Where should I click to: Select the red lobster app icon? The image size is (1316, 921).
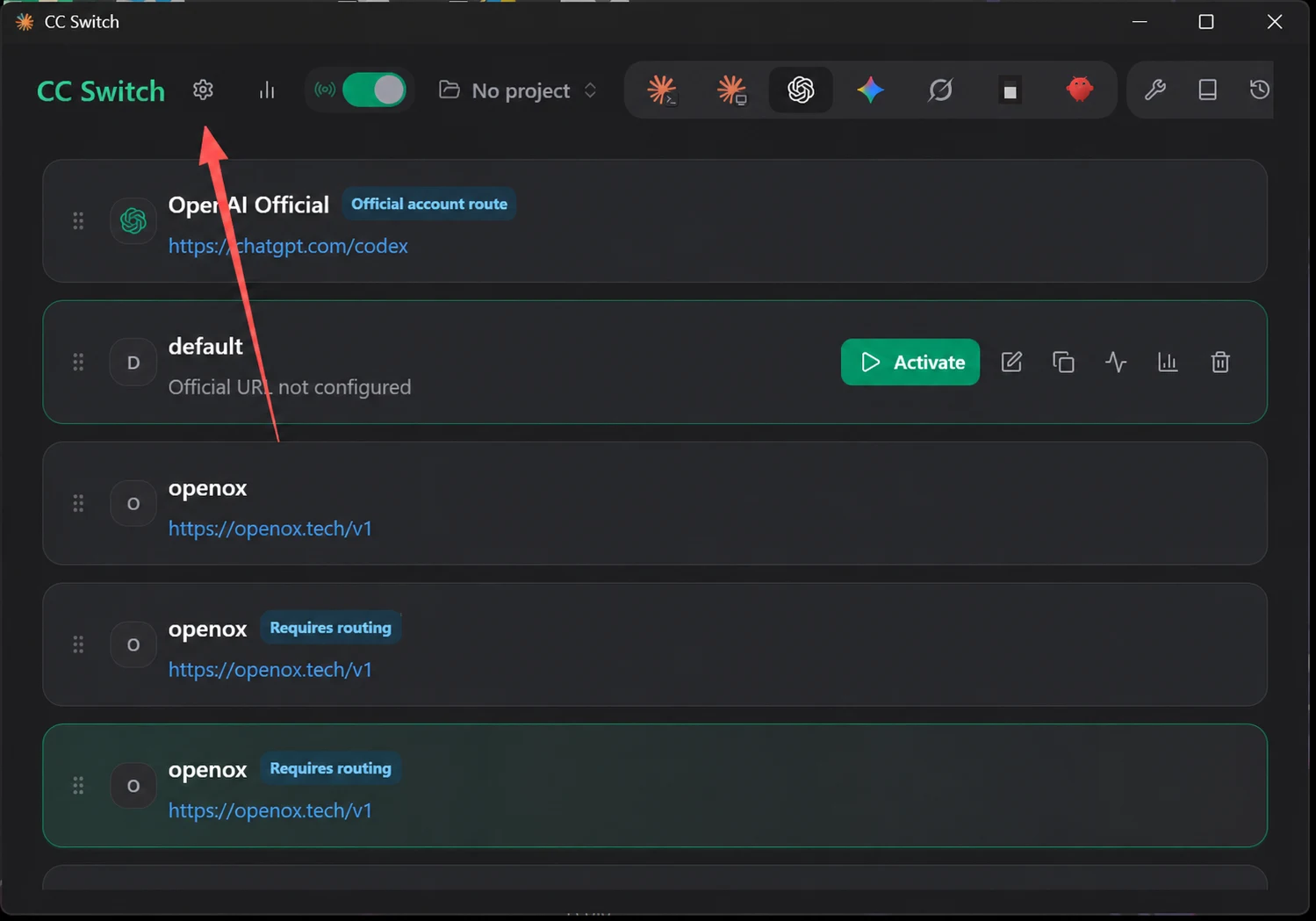pos(1080,90)
